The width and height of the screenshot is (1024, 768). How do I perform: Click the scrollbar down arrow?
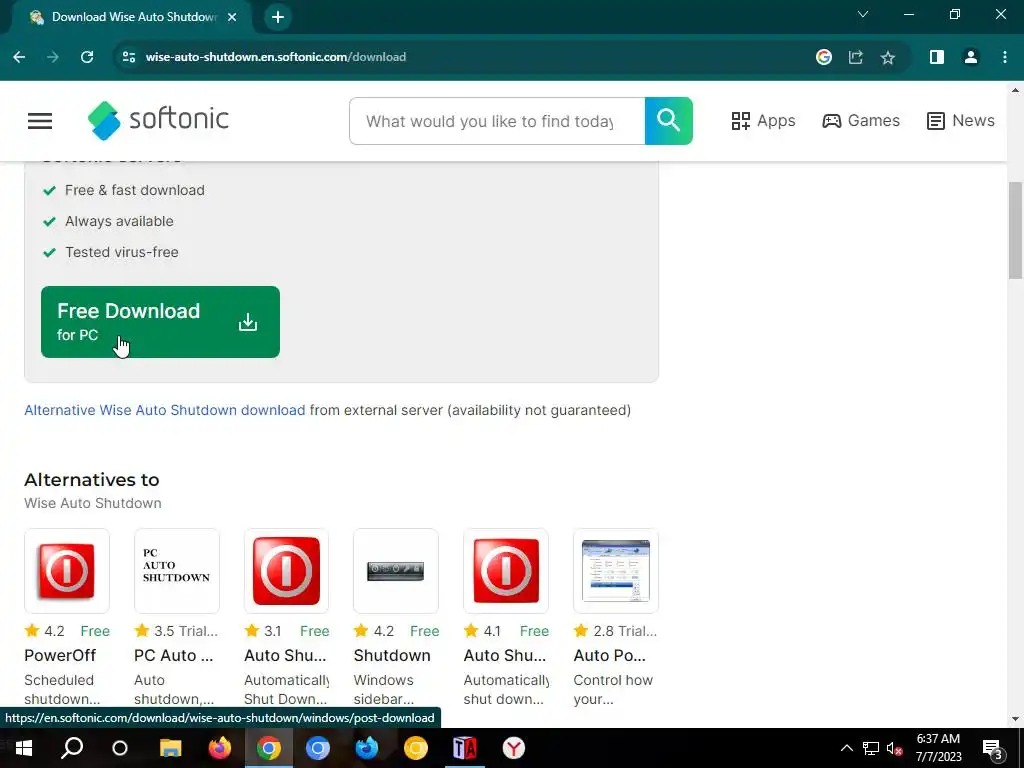[x=1015, y=719]
